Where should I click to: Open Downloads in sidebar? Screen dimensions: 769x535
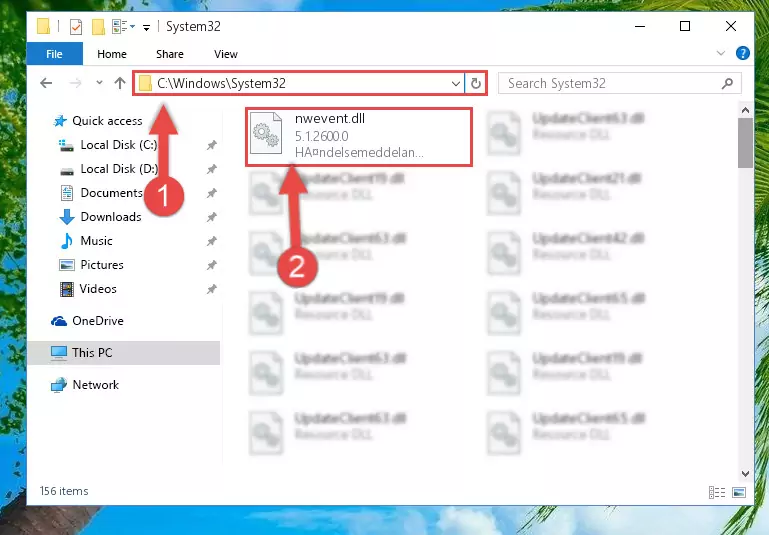pyautogui.click(x=100, y=217)
